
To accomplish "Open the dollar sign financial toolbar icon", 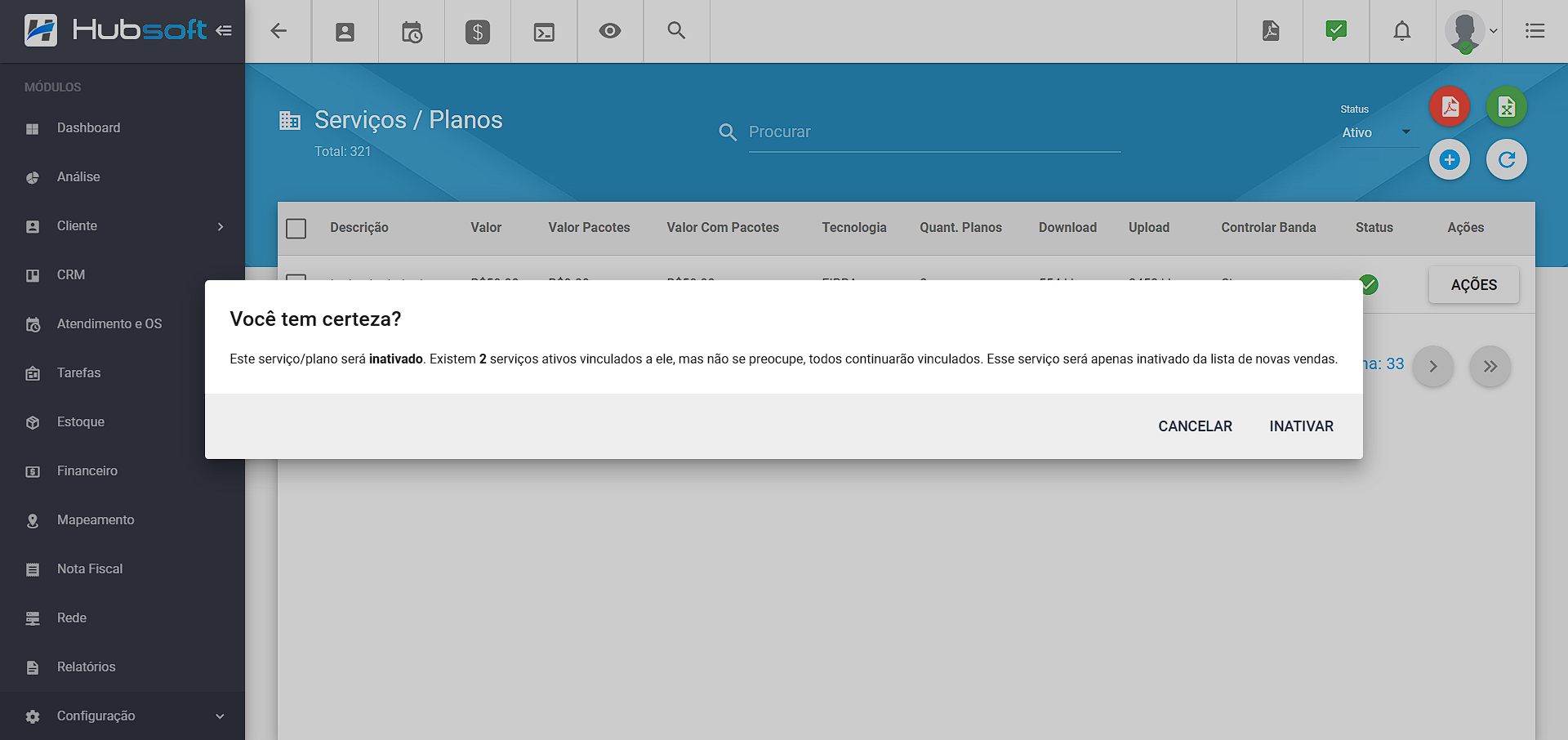I will pos(478,32).
